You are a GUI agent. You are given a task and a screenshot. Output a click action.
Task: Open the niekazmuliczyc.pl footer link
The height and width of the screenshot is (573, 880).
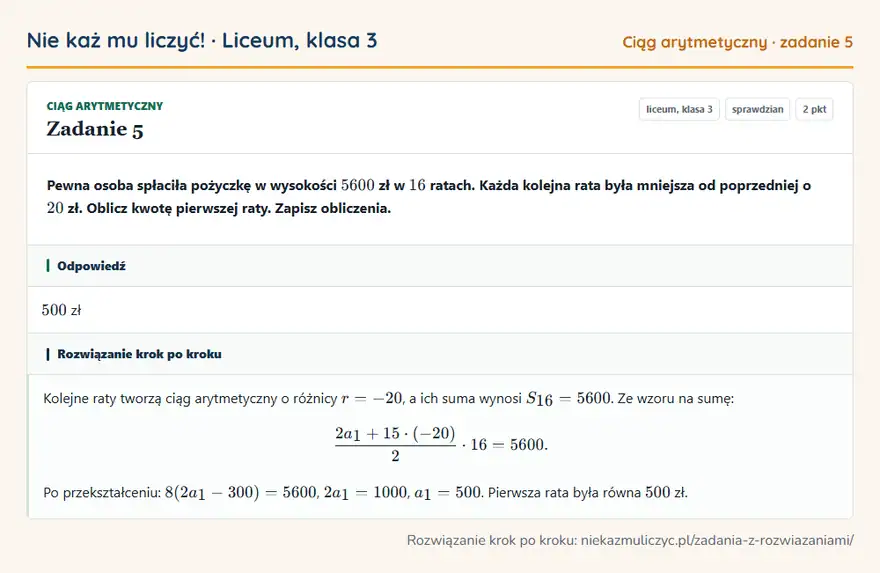pyautogui.click(x=717, y=540)
